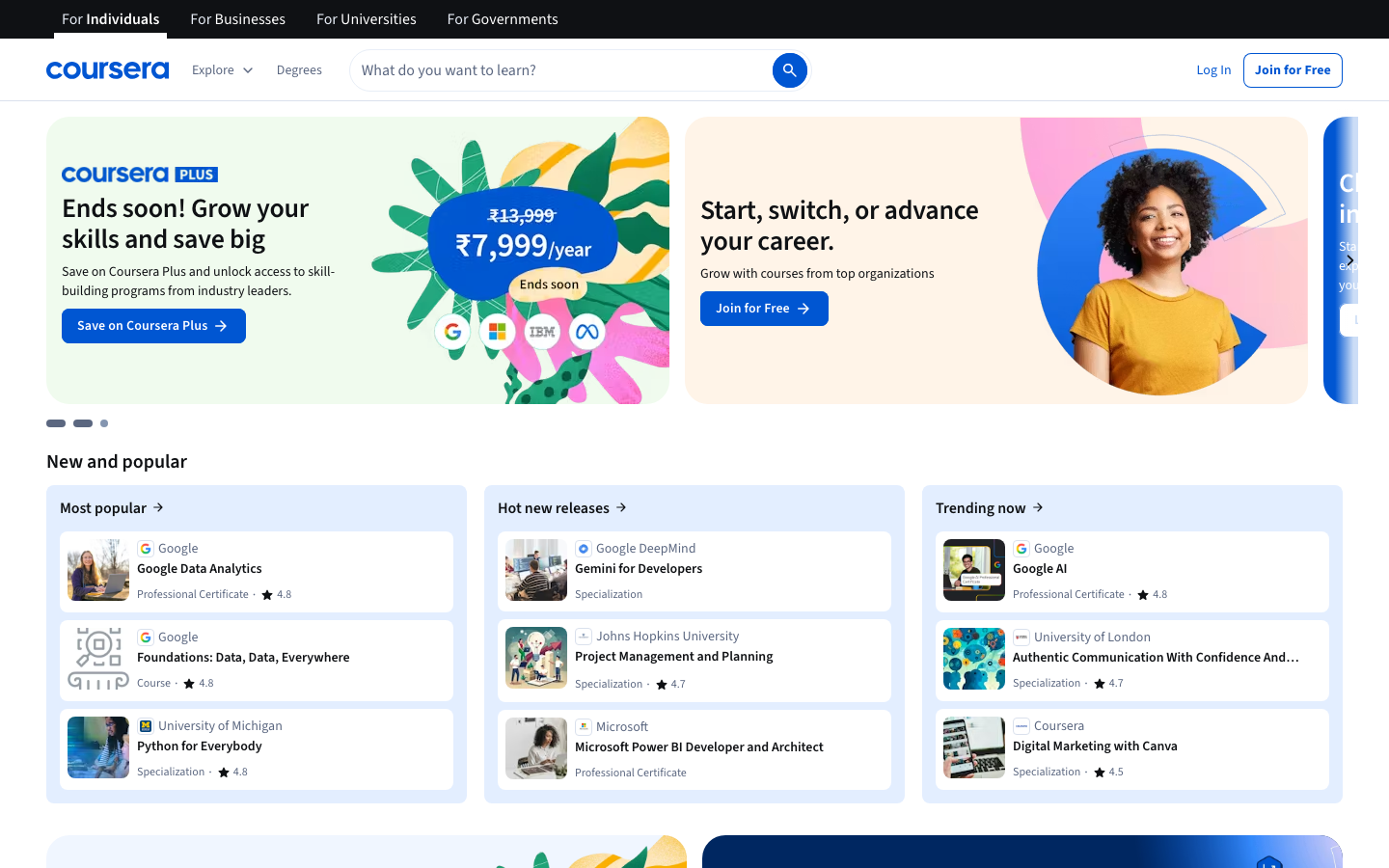Image resolution: width=1389 pixels, height=868 pixels.
Task: Click the Microsoft logo in Plus banner
Action: click(x=498, y=332)
